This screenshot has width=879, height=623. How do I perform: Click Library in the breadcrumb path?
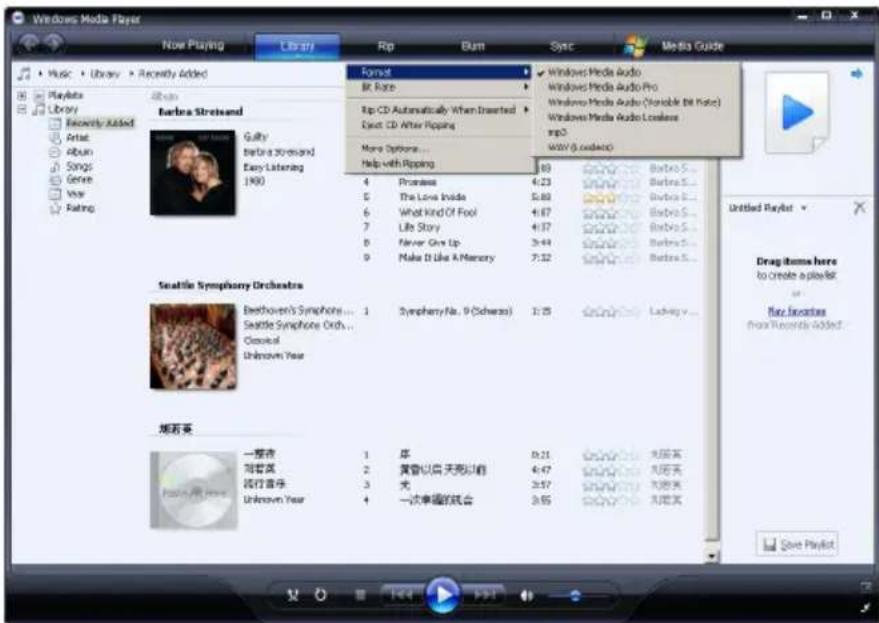point(105,73)
